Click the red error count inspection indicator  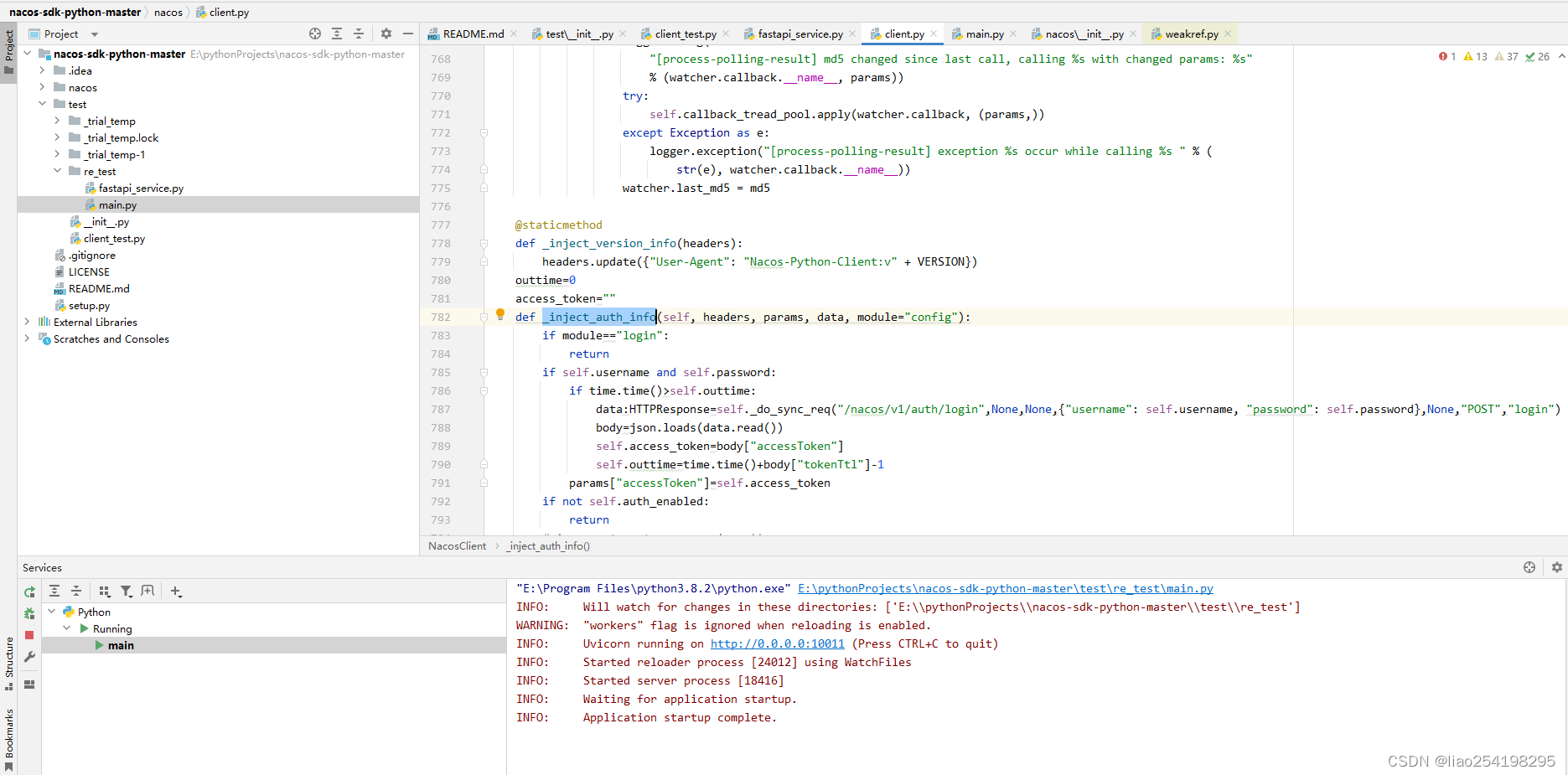[x=1447, y=55]
